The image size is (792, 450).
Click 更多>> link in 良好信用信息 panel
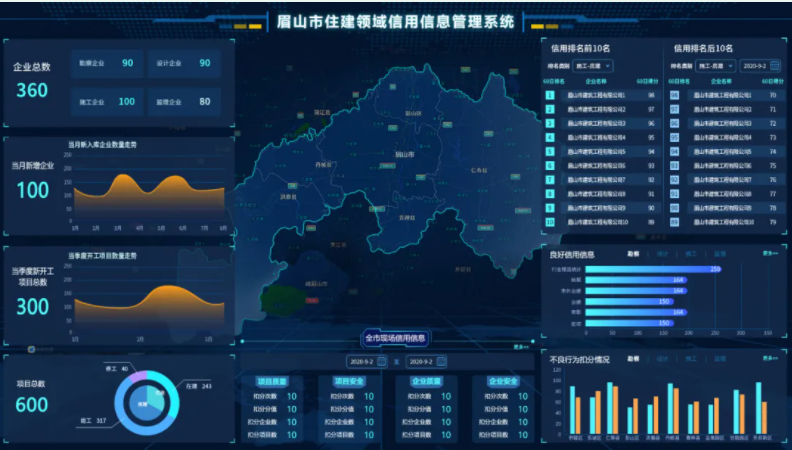[770, 254]
